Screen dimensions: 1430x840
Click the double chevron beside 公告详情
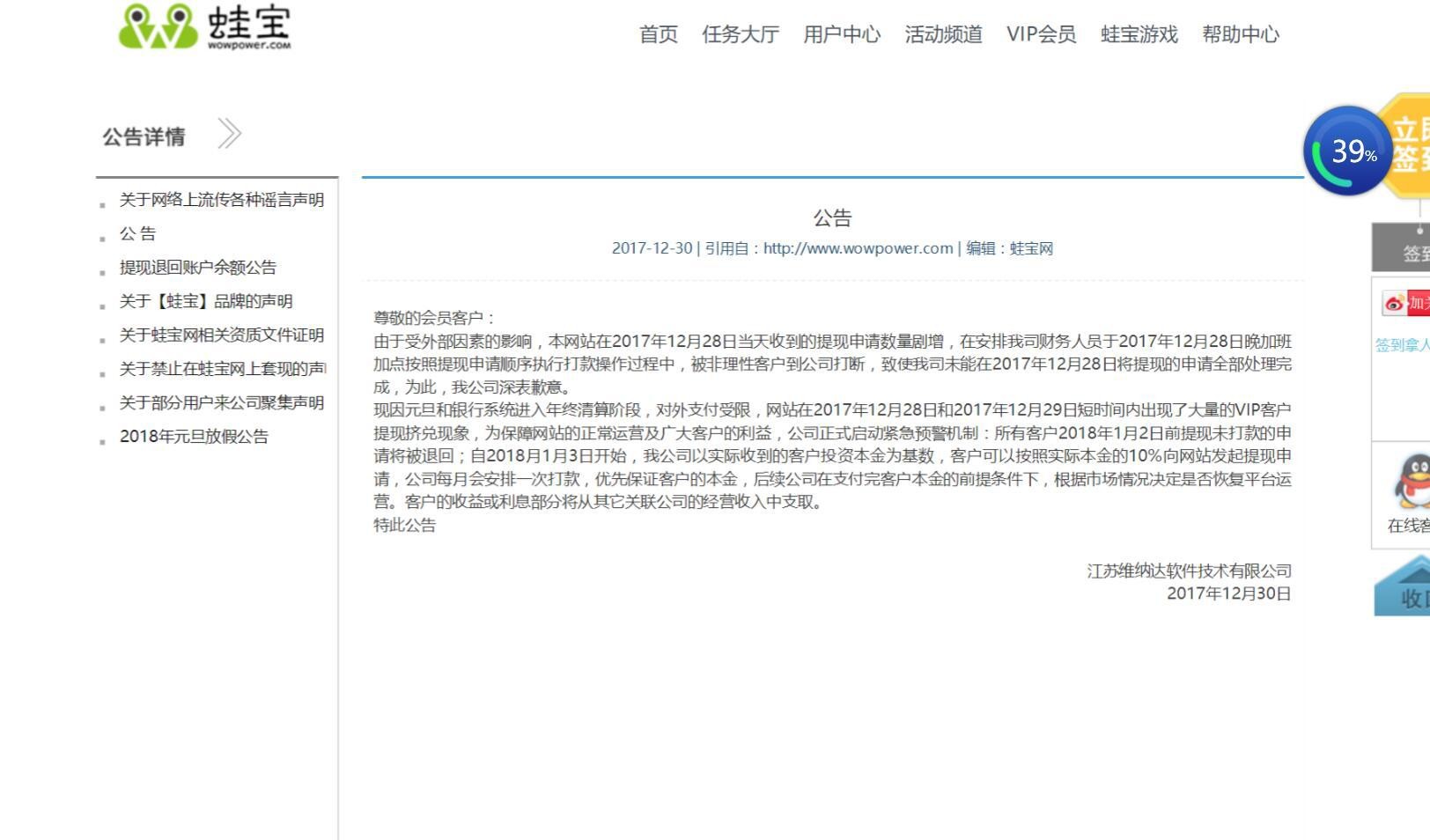(x=229, y=135)
